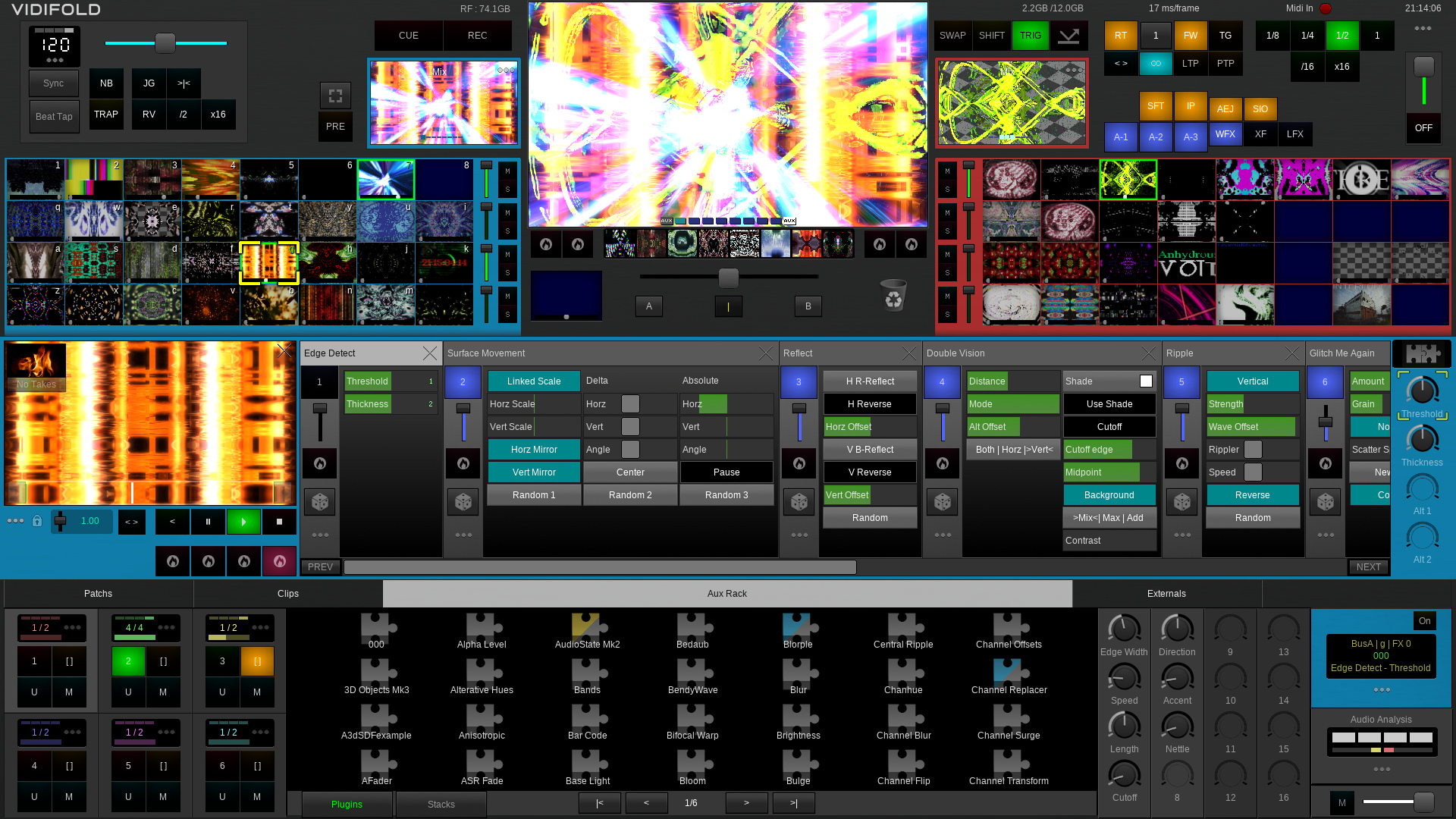Click the dice icon in Double Vision slot 4
This screenshot has width=1456, height=819.
(x=943, y=502)
